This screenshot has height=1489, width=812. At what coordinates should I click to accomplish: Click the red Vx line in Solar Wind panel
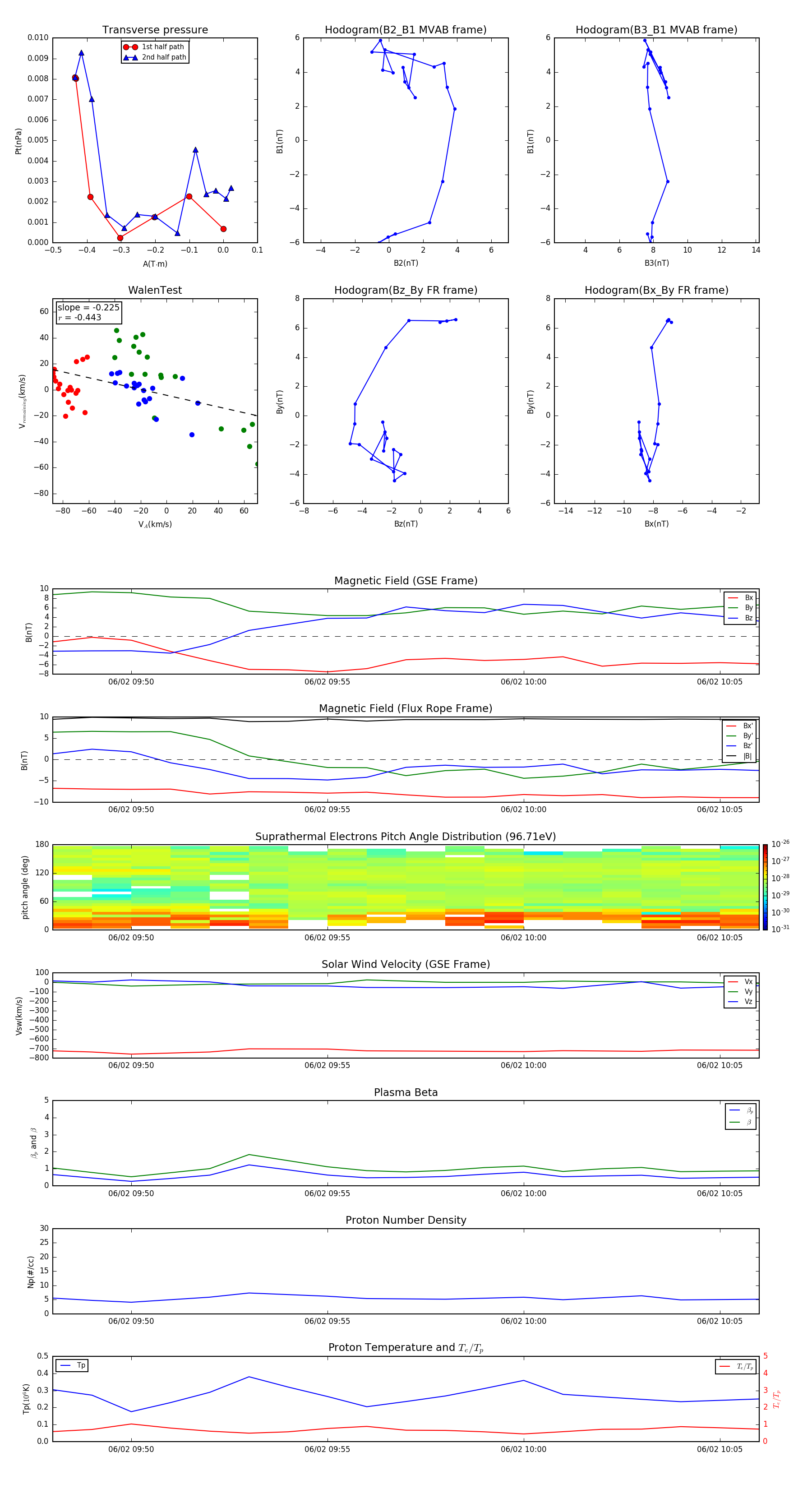406,1051
